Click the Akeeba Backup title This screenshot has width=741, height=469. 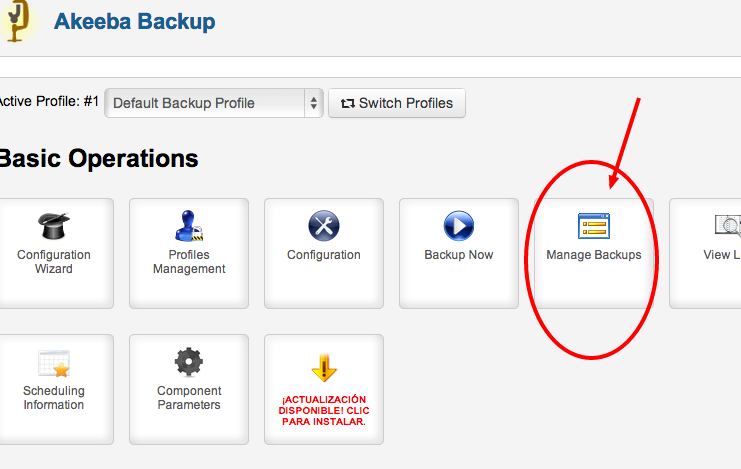[x=134, y=21]
